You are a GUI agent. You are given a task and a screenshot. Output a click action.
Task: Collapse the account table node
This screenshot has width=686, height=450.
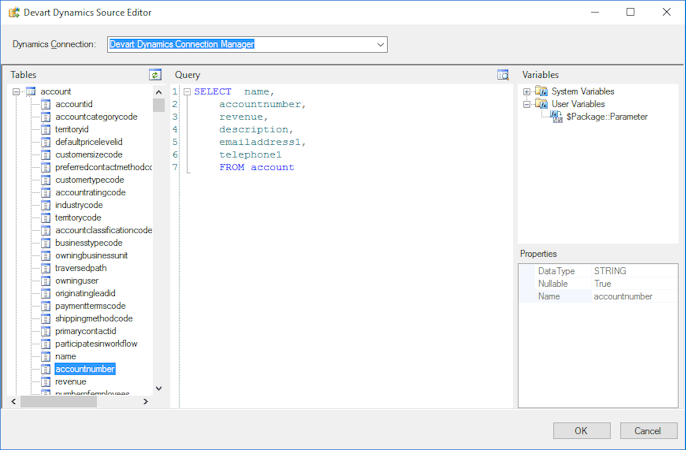coord(17,92)
